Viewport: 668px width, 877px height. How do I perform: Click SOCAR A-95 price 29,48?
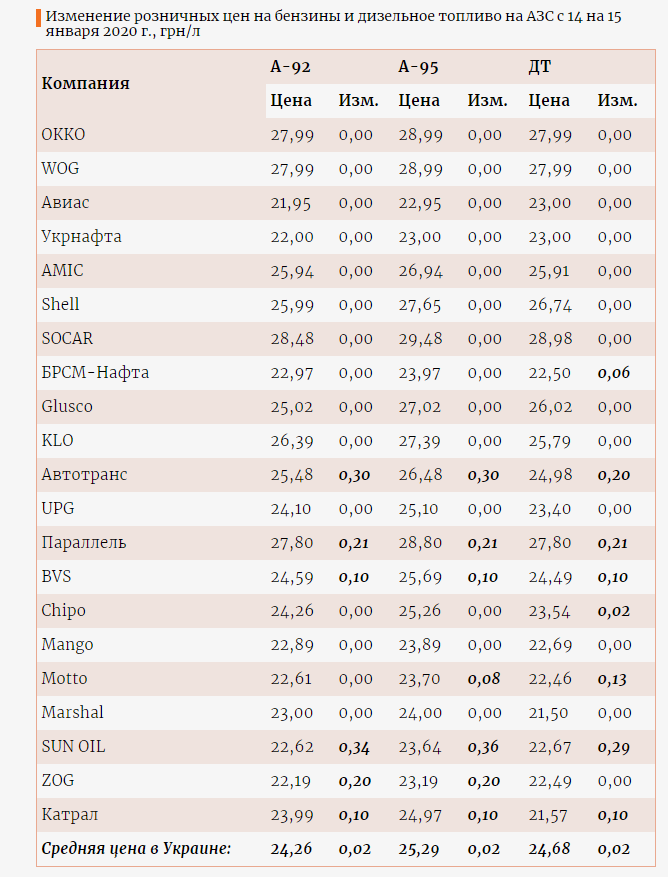point(421,339)
